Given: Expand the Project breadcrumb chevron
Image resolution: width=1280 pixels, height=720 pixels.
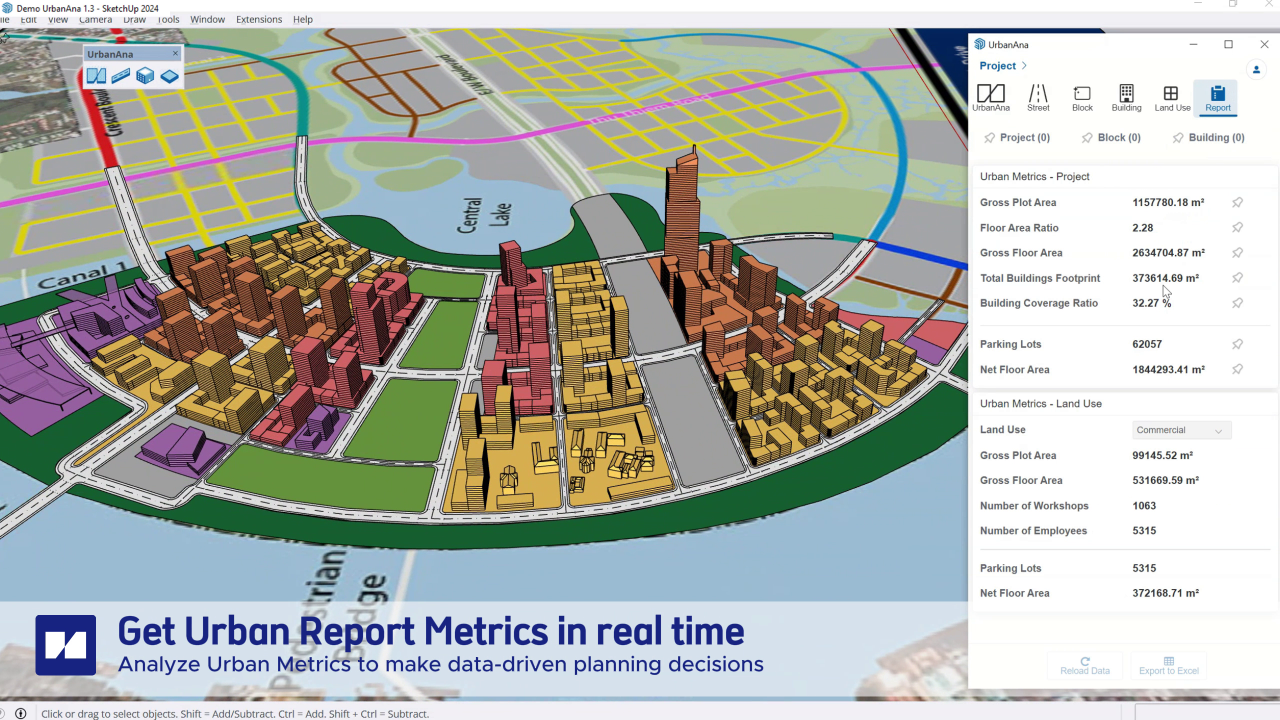Looking at the screenshot, I should click(x=1024, y=66).
